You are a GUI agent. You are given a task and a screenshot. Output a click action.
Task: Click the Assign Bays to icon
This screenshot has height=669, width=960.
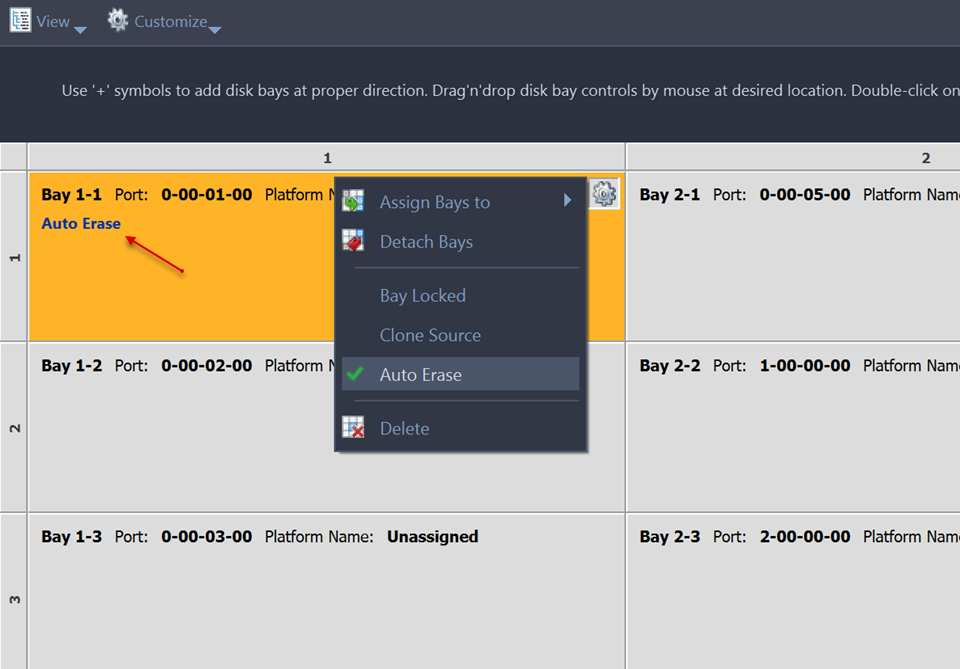[x=353, y=202]
